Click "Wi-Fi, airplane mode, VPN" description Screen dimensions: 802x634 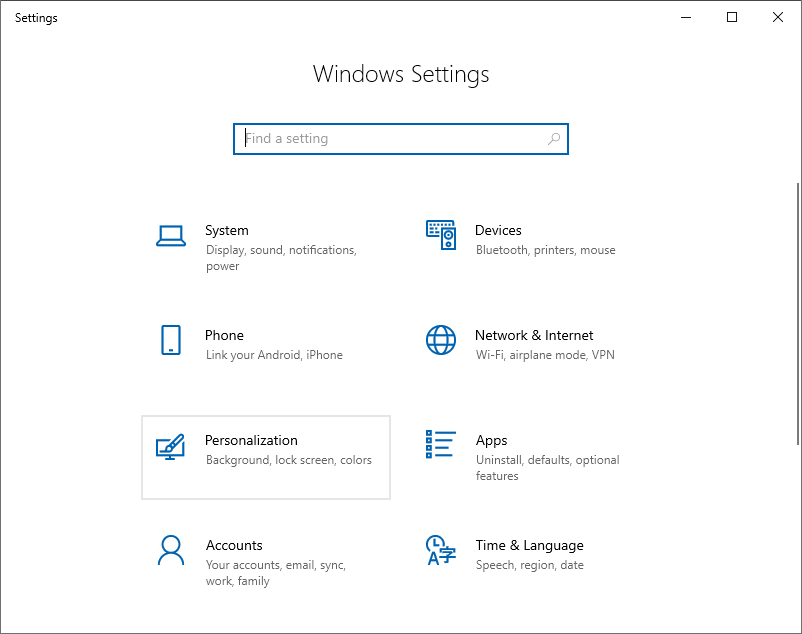pos(545,355)
